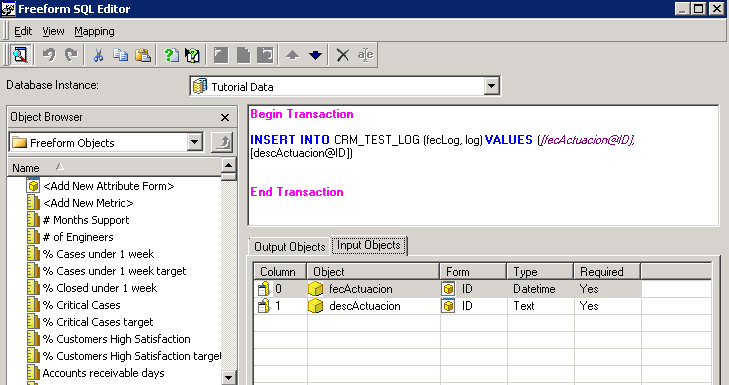Image resolution: width=729 pixels, height=385 pixels.
Task: Click the green question mark document icon
Action: [x=172, y=55]
